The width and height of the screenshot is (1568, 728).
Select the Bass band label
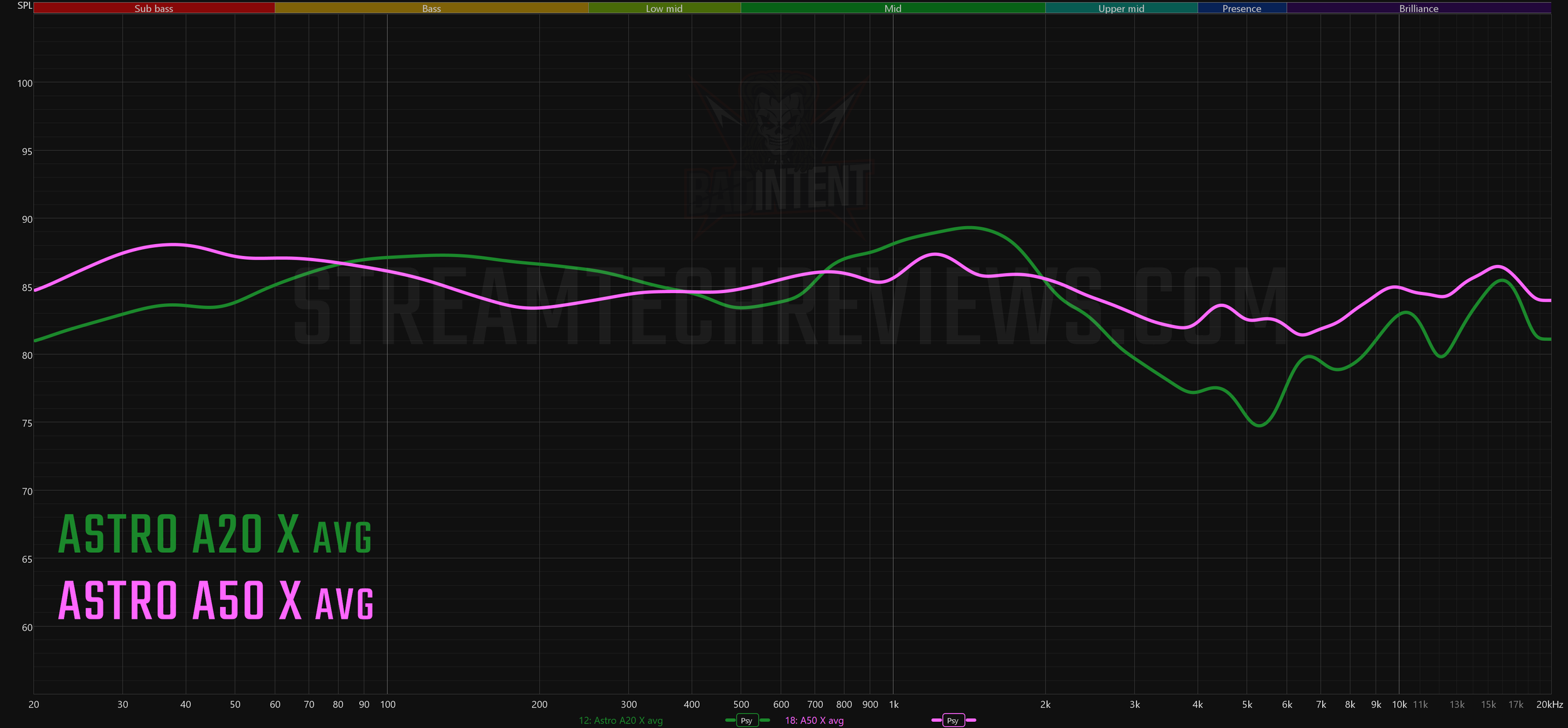432,8
